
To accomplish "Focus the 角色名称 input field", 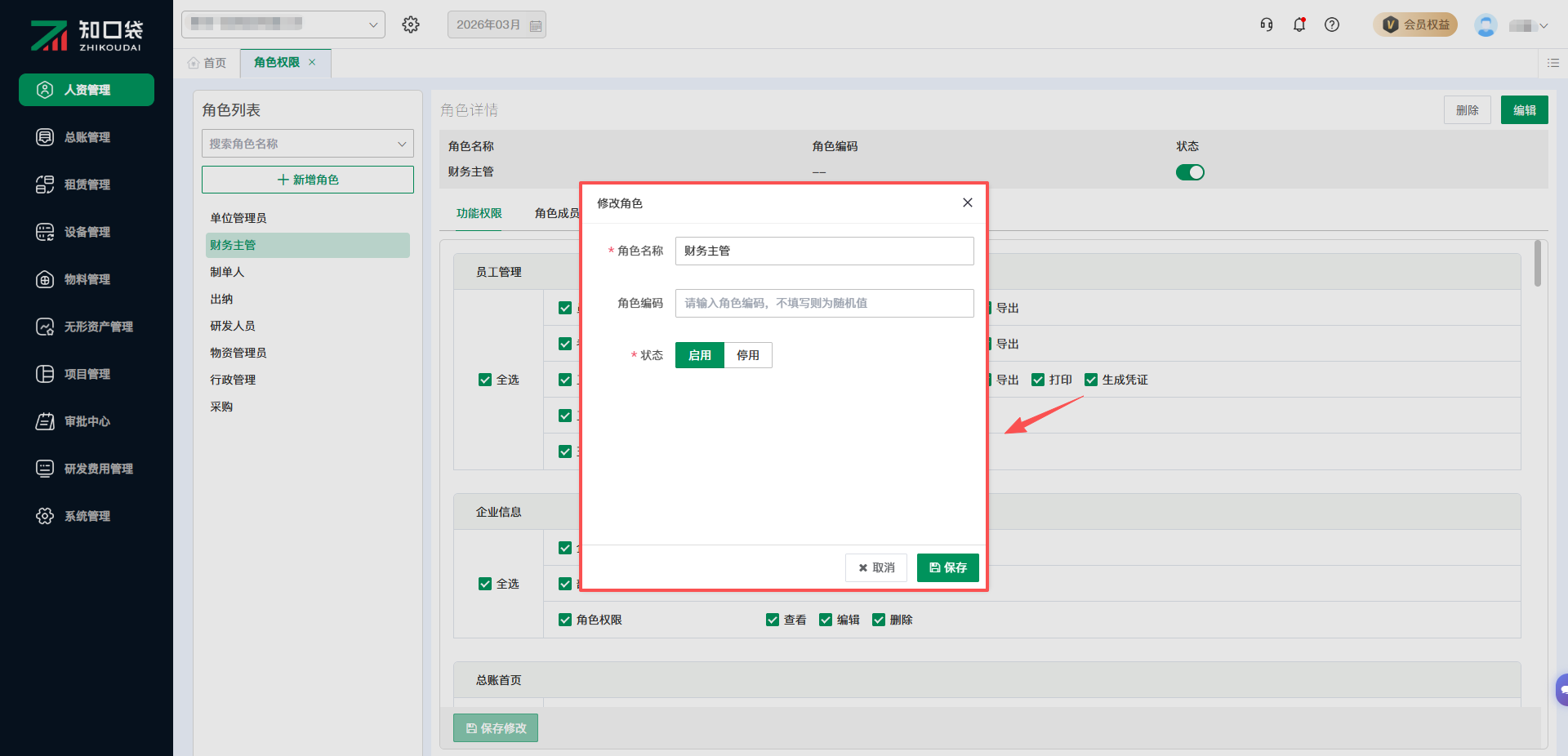I will pos(825,251).
